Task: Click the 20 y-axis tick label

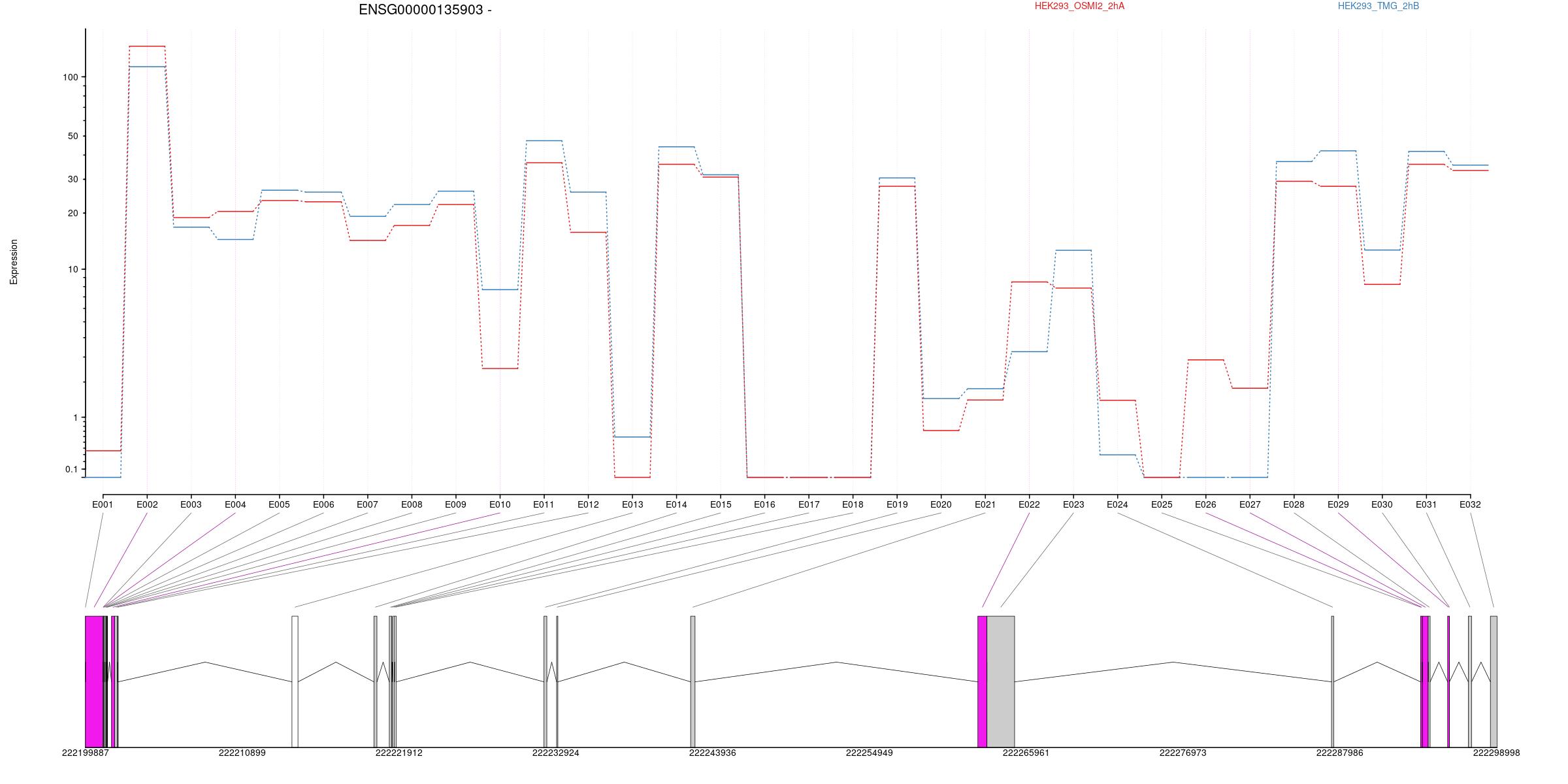Action: [x=73, y=213]
